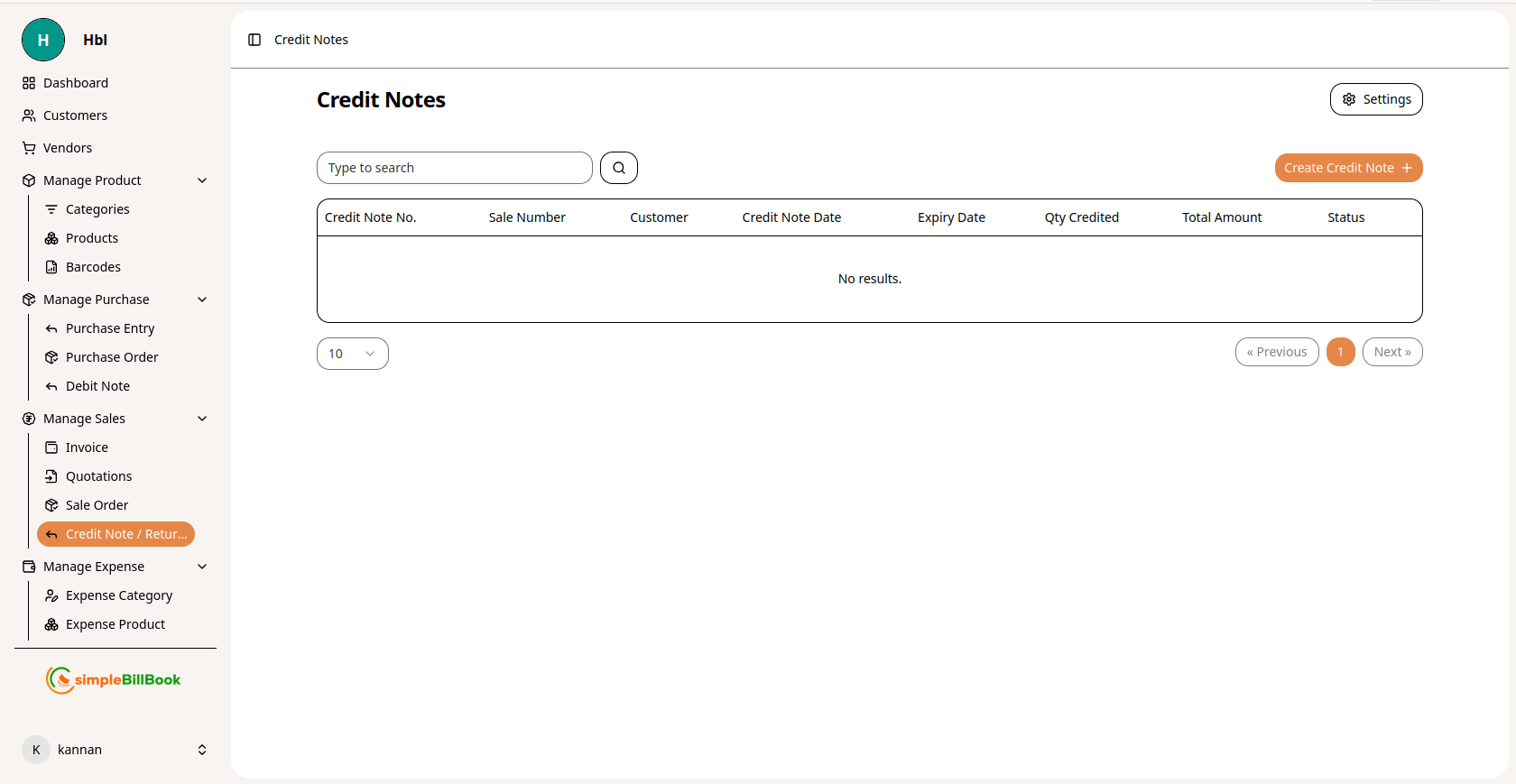Focus the Type to search field
The width and height of the screenshot is (1516, 784).
click(x=454, y=168)
